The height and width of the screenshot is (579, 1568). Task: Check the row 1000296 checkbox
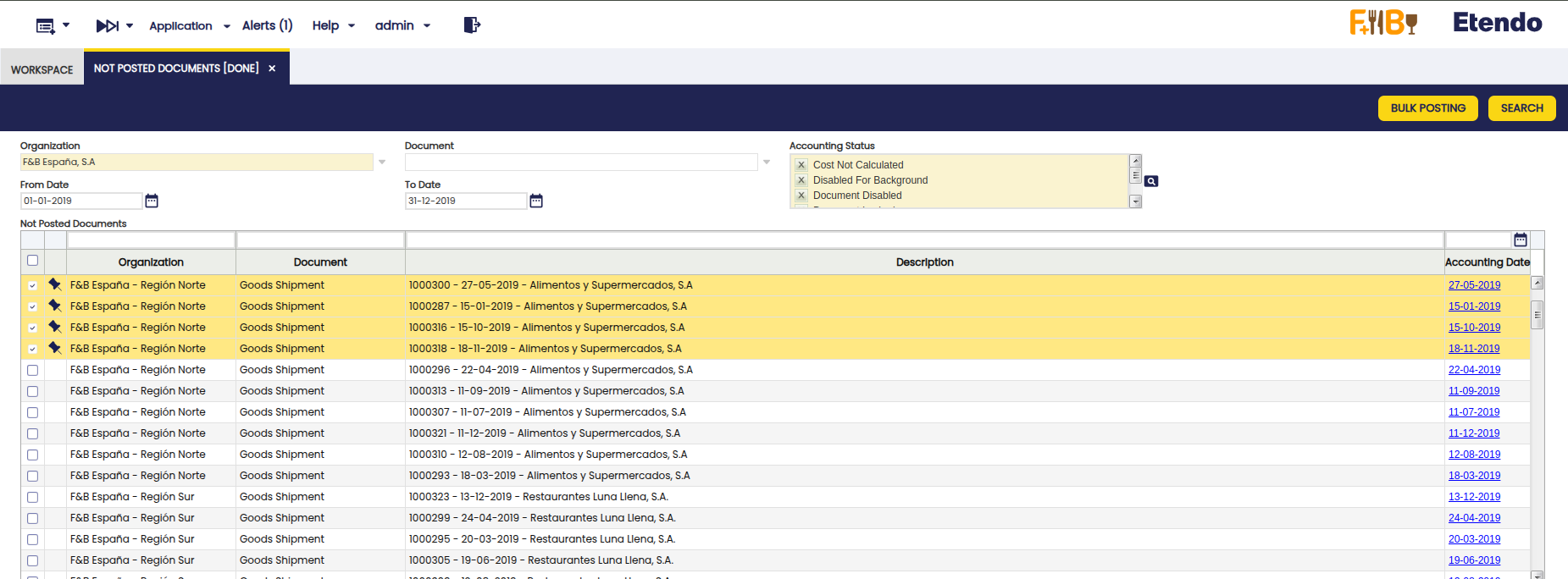[x=32, y=370]
